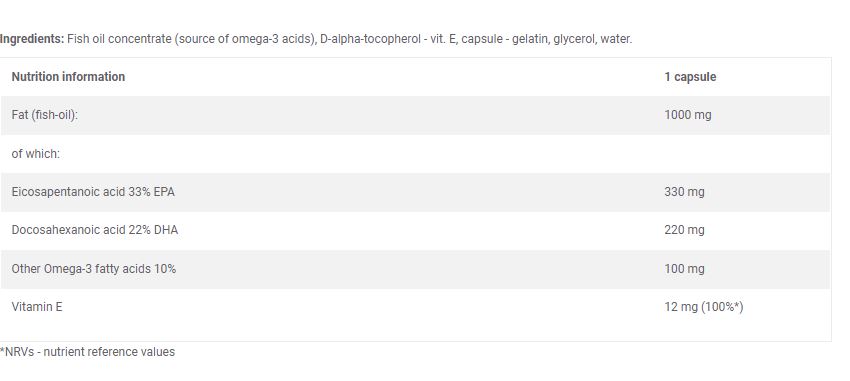Select the 12 mg (100%*) value
The image size is (850, 381).
(704, 307)
